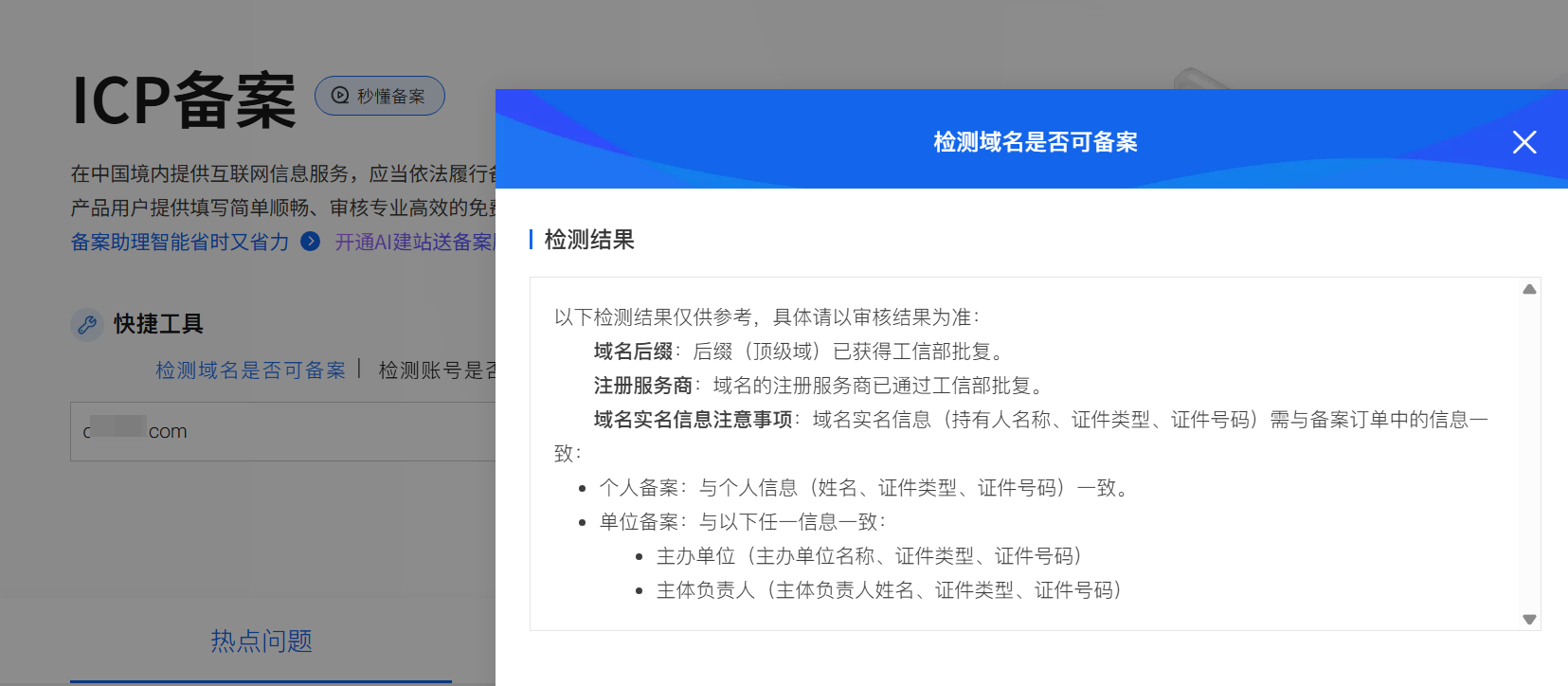1568x686 pixels.
Task: Close the 检测域名是否可备案 dialog
Action: point(1524,142)
